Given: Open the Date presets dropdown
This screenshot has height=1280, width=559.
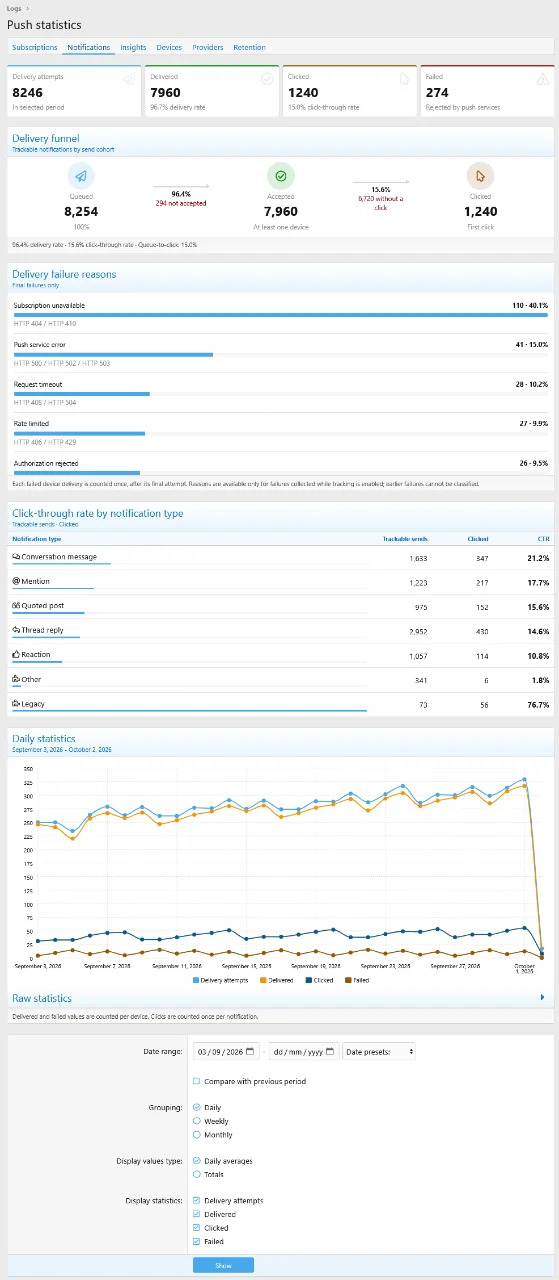Looking at the screenshot, I should pos(379,1051).
